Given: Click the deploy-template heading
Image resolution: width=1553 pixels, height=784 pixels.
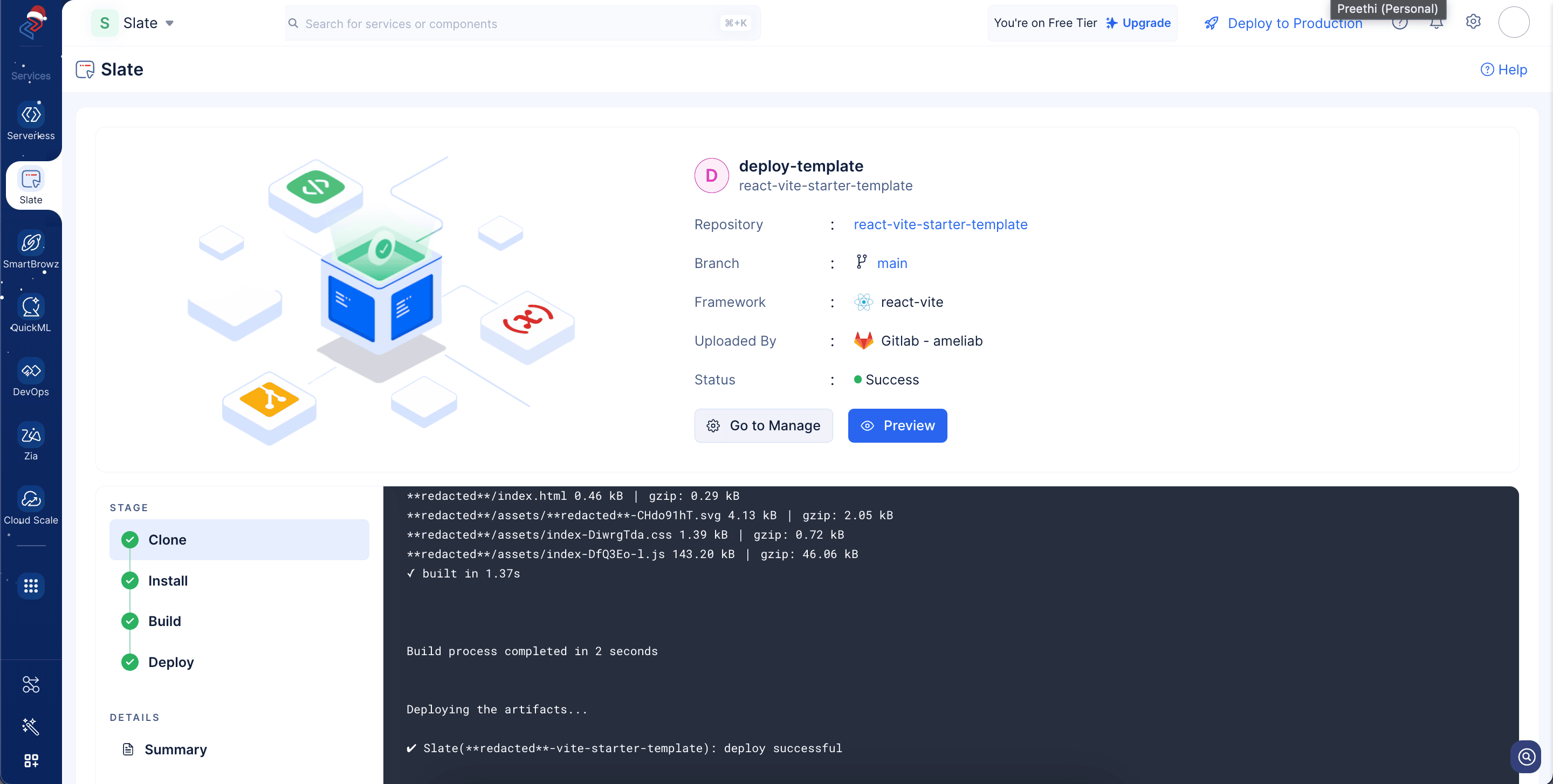Looking at the screenshot, I should (x=801, y=166).
